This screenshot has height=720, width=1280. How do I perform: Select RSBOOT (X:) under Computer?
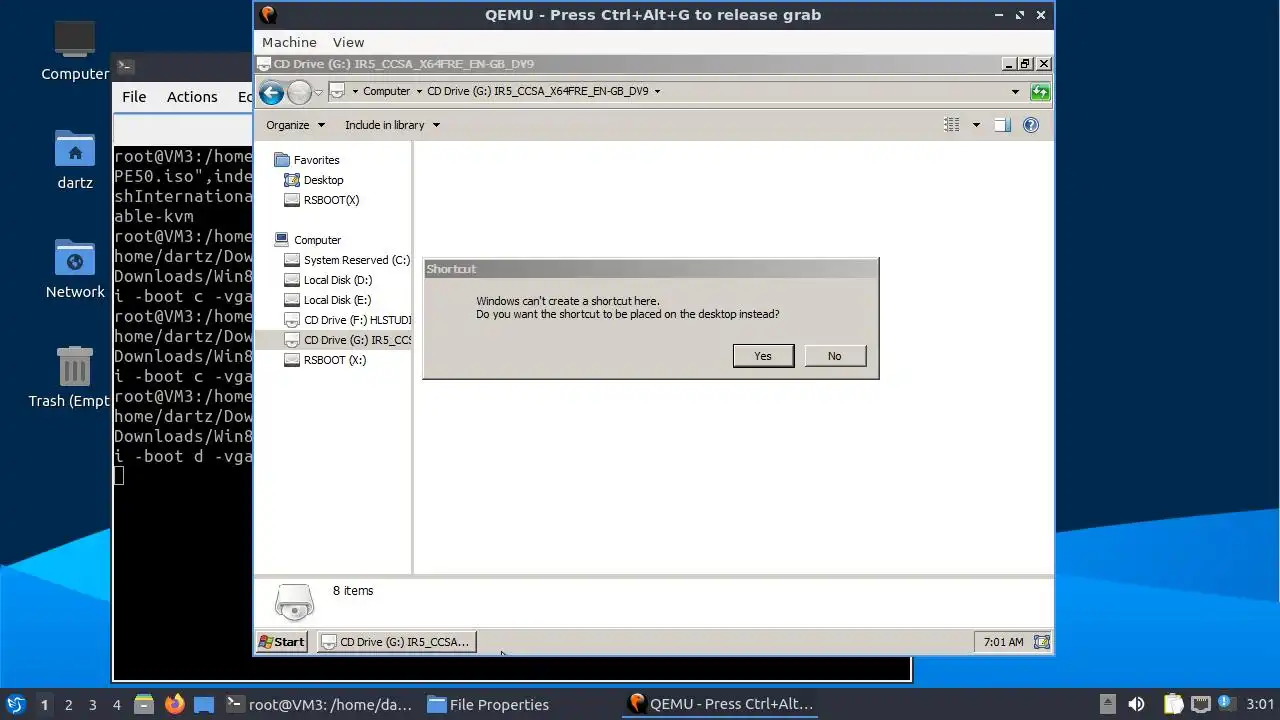pos(325,360)
